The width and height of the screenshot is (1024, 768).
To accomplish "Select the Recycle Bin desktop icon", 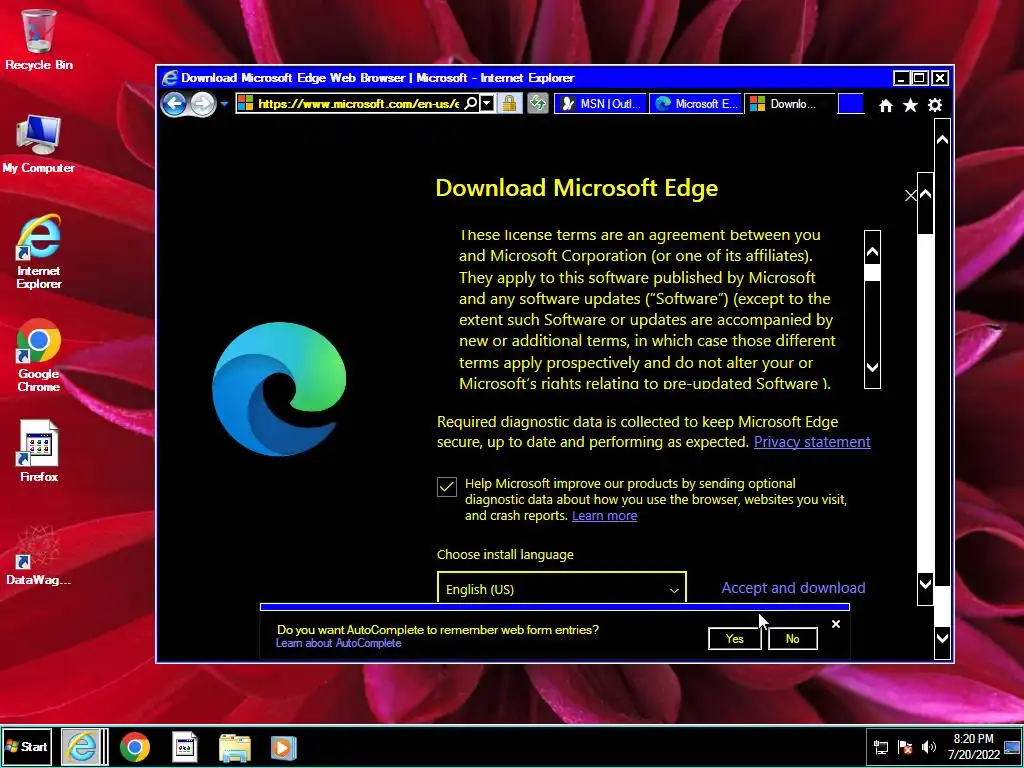I will pos(39,39).
